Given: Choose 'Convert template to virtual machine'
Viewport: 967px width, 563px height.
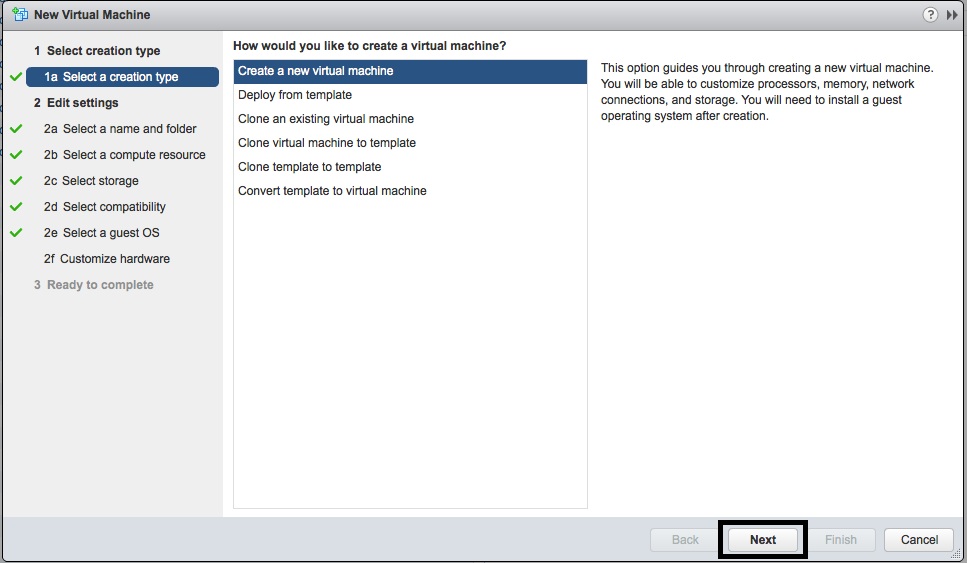Looking at the screenshot, I should (x=332, y=191).
